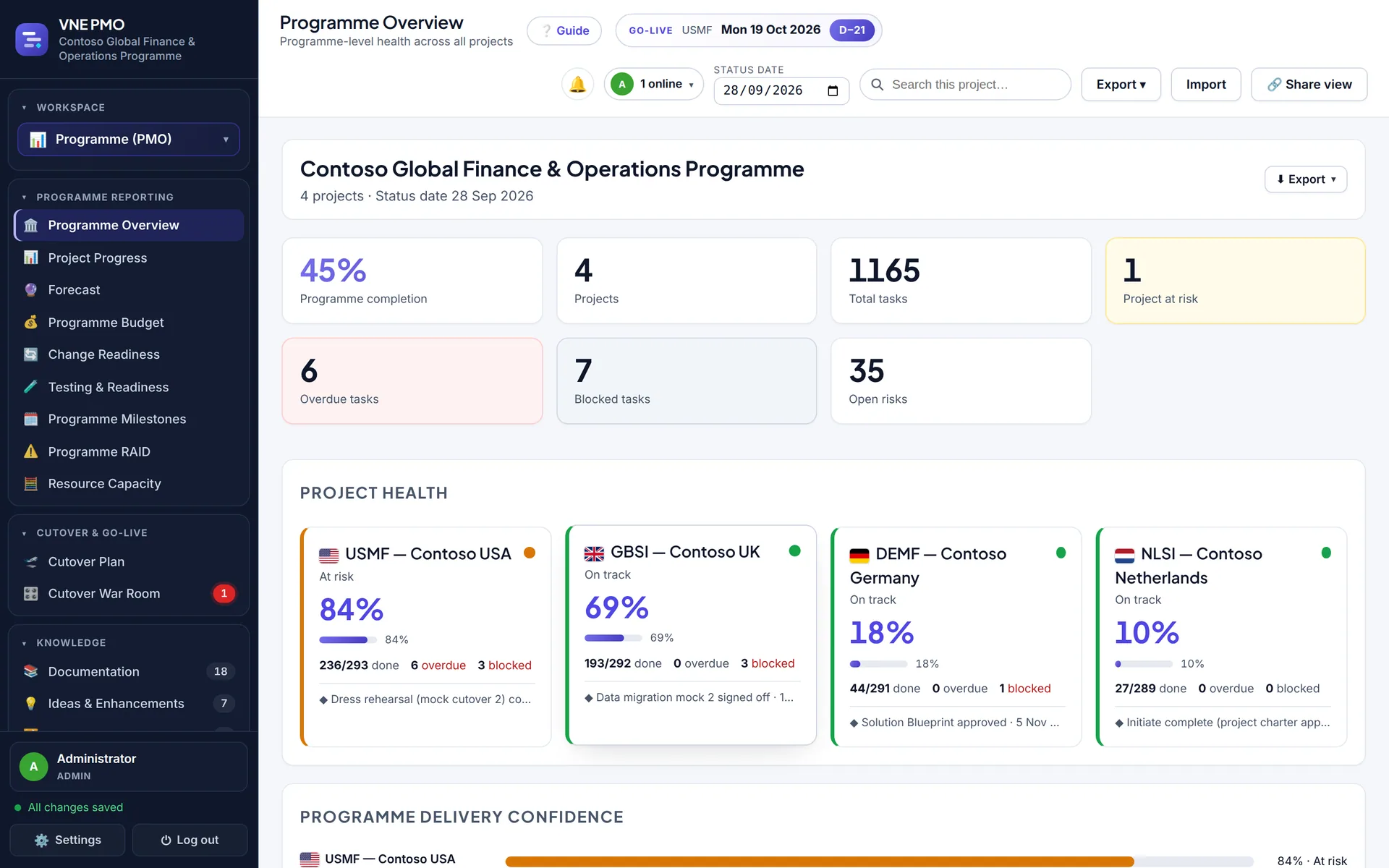
Task: Open the Forecast page
Action: (x=129, y=289)
